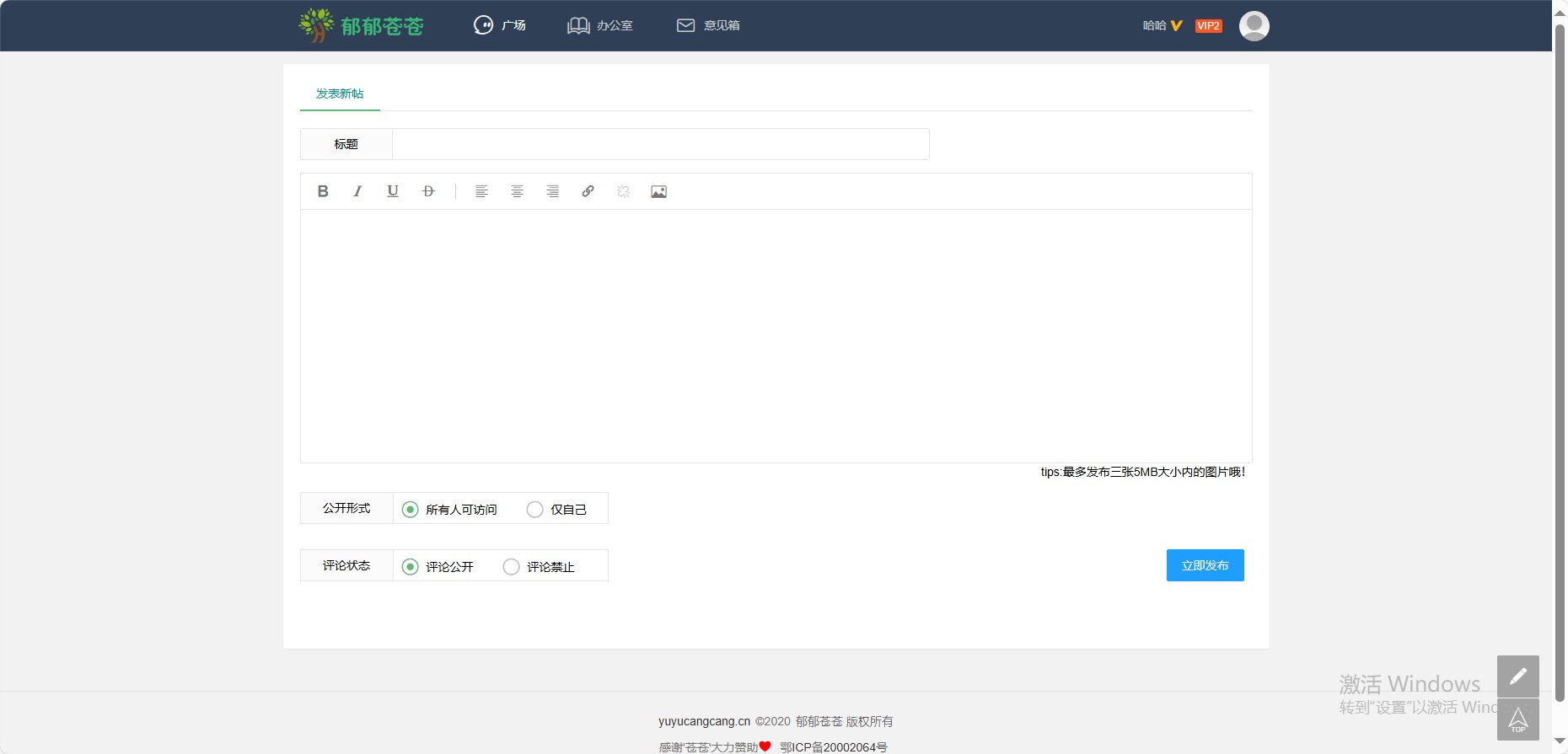Click the pencil new-post floating button
This screenshot has height=754, width=1568.
point(1517,676)
